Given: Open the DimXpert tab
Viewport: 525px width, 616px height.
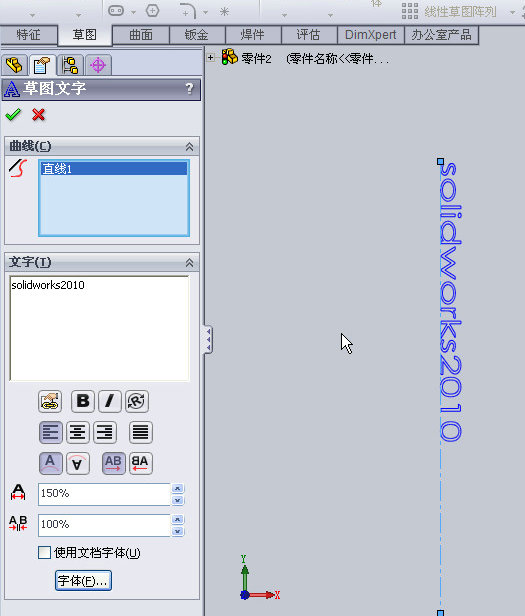Looking at the screenshot, I should [371, 35].
